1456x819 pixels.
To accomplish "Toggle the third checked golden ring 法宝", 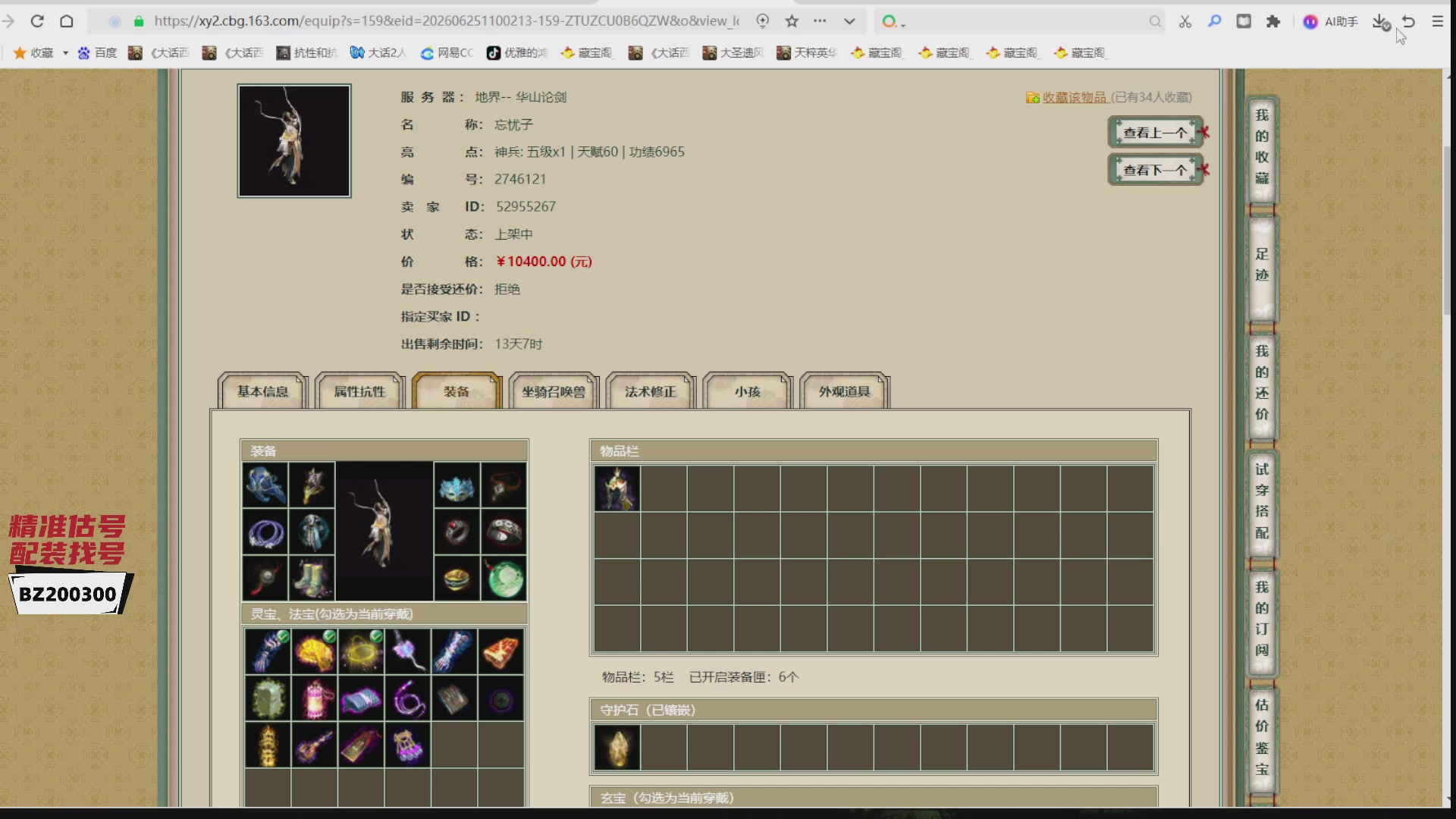I will click(x=361, y=651).
